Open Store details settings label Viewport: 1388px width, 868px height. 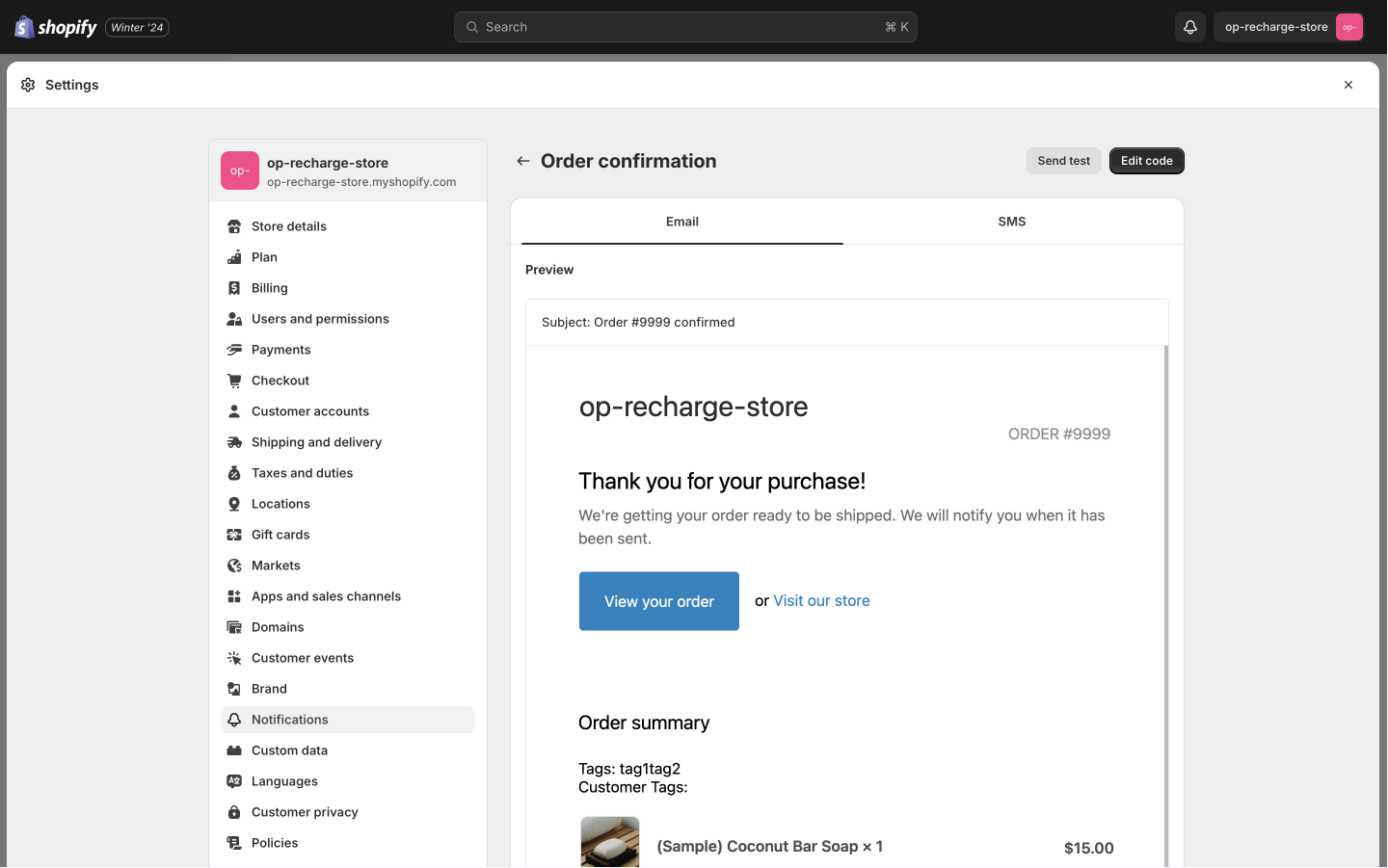[289, 226]
